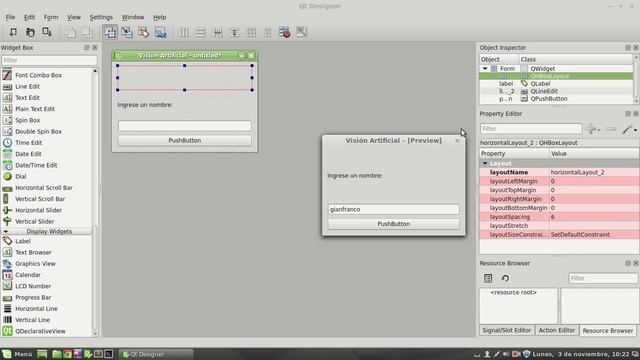Pick the Time Edit widget

pyautogui.click(x=29, y=142)
